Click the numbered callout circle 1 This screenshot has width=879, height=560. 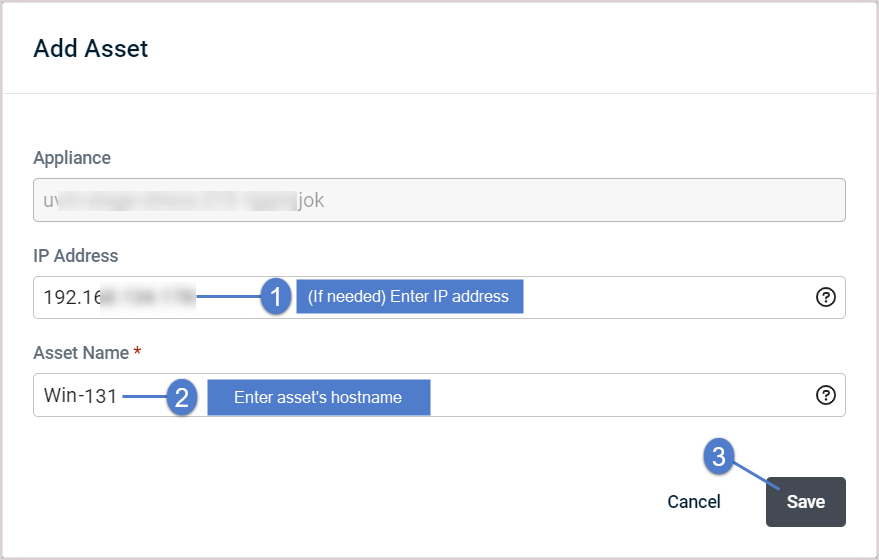pos(276,297)
